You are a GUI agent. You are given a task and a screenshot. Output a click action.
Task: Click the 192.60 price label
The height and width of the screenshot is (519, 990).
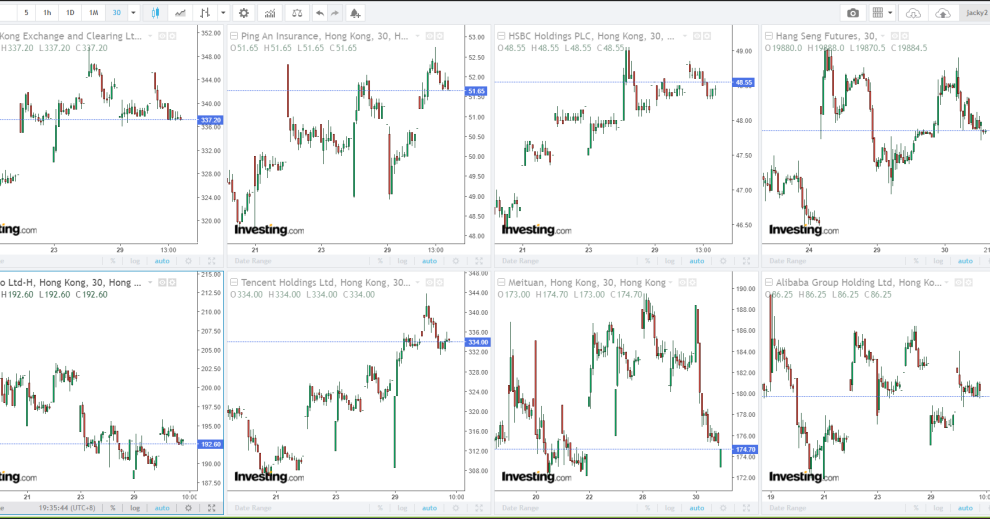pos(210,444)
